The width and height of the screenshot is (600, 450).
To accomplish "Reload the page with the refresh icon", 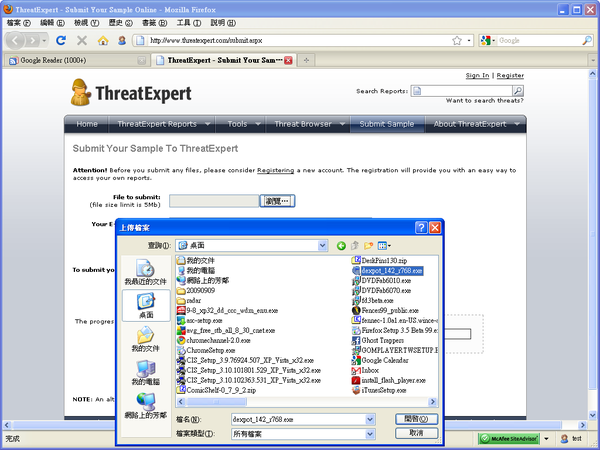I will point(61,40).
